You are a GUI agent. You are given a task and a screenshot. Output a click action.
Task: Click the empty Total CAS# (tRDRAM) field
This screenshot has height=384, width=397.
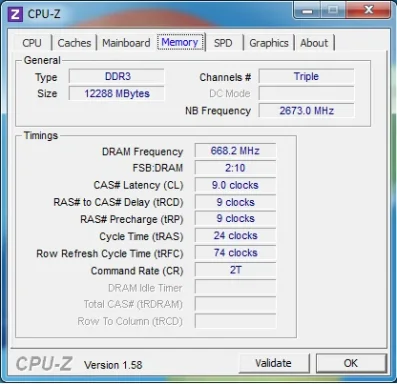pyautogui.click(x=235, y=304)
